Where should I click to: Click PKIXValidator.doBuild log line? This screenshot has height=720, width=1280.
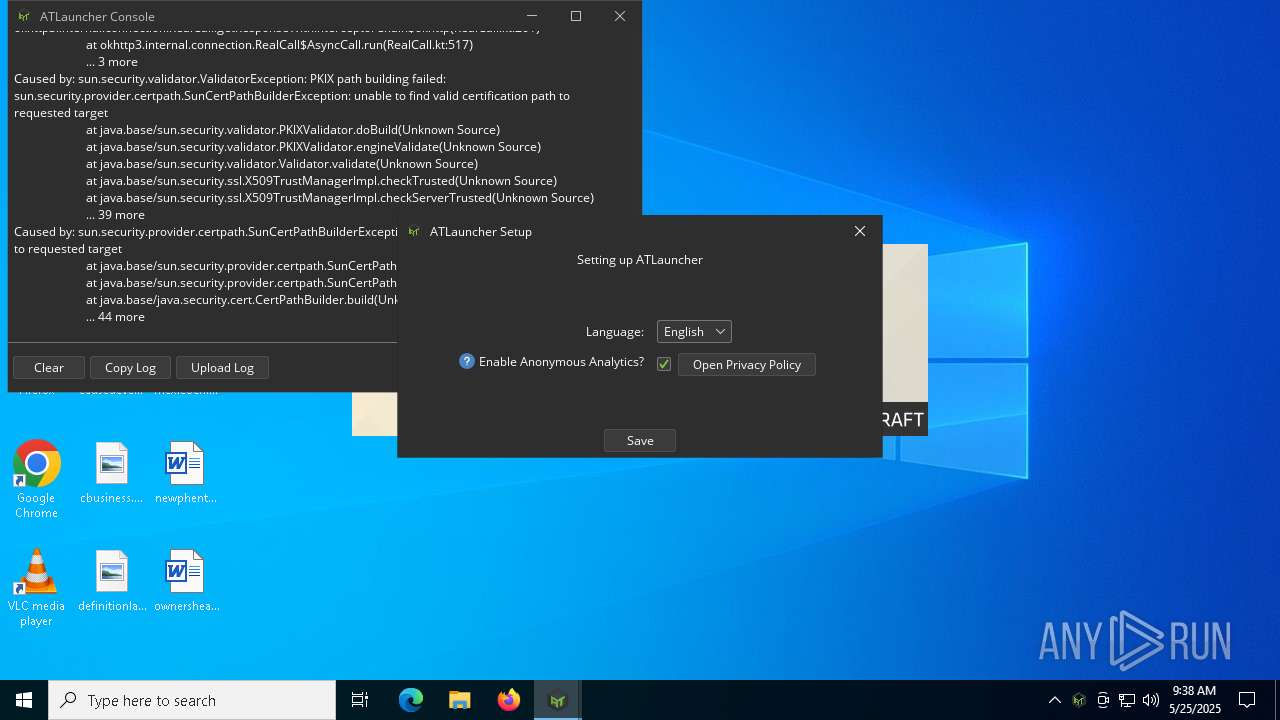click(x=293, y=130)
